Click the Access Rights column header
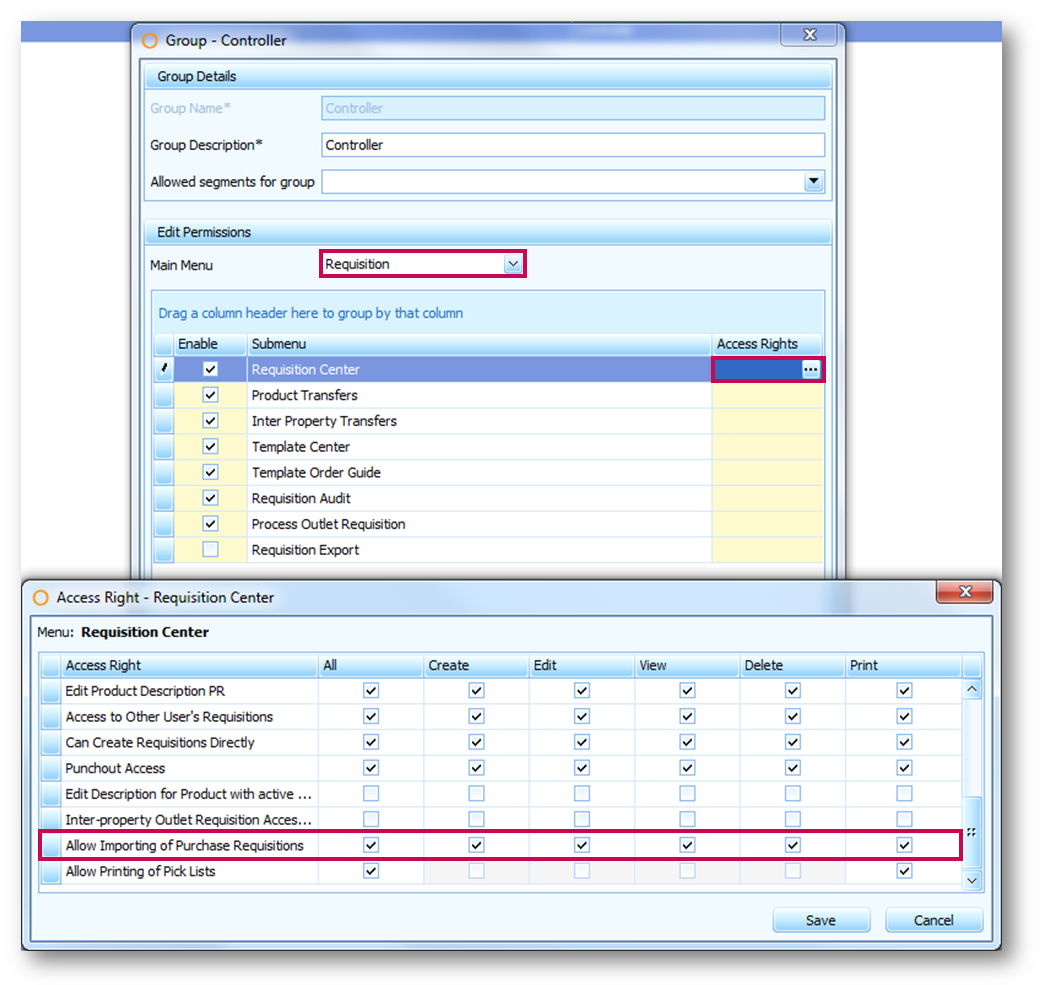 pyautogui.click(x=766, y=344)
